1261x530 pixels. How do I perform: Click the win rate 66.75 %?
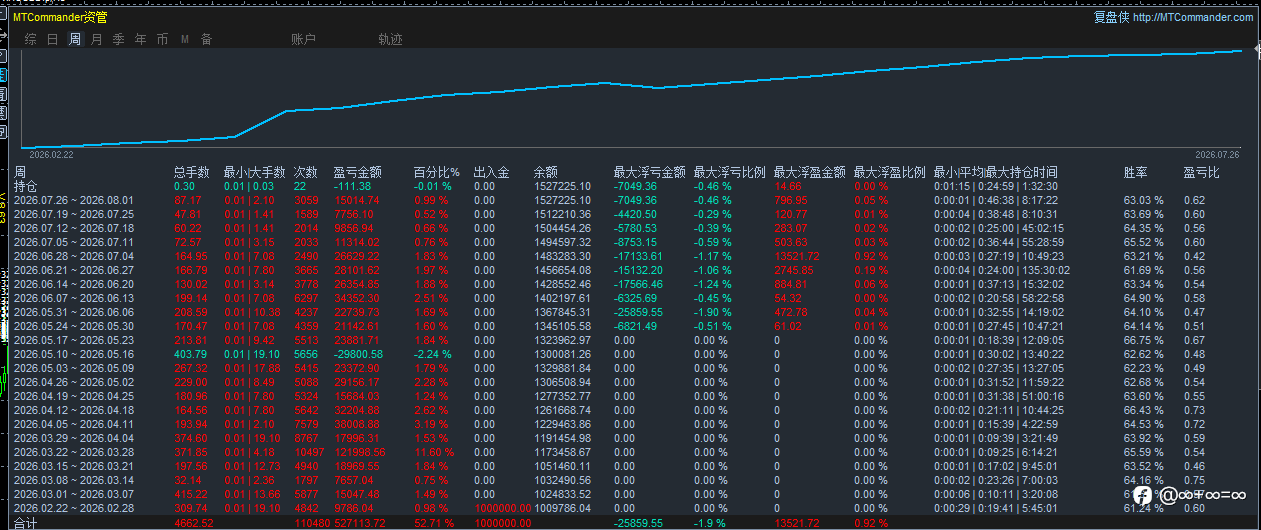1144,340
